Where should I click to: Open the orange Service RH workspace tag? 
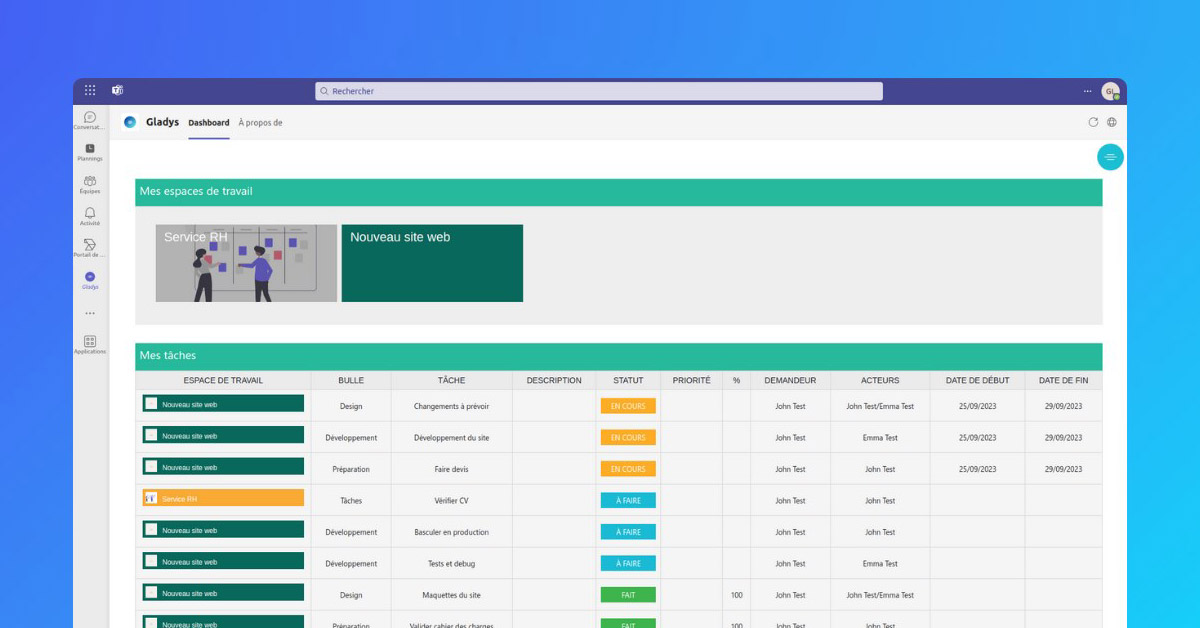(223, 498)
